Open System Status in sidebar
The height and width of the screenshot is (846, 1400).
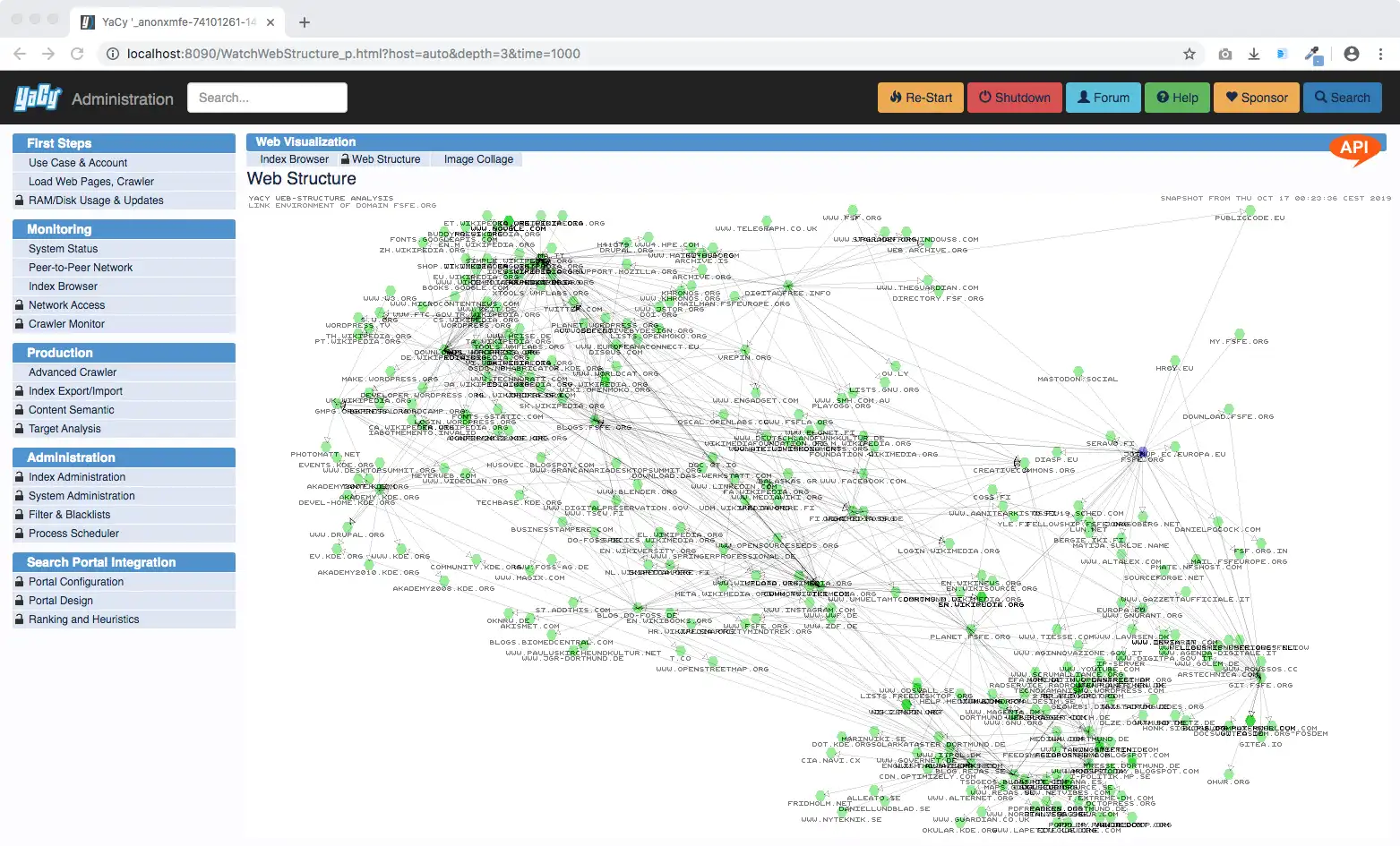click(125, 249)
